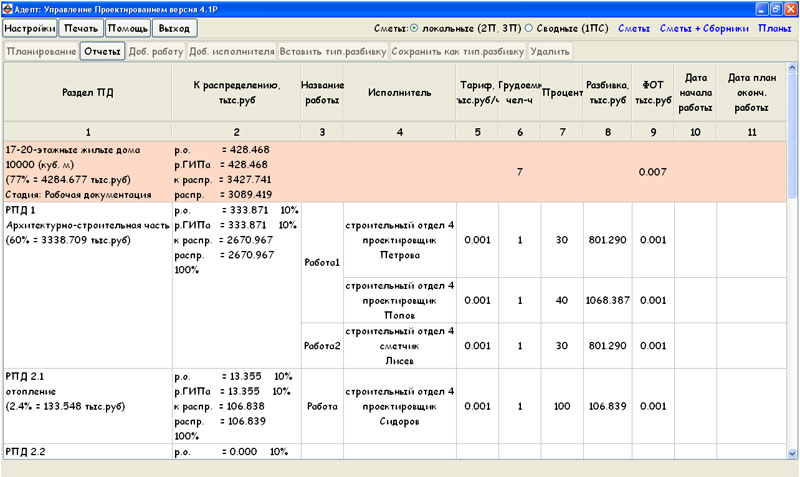This screenshot has width=800, height=477.
Task: Open the Помощь help button
Action: click(127, 28)
